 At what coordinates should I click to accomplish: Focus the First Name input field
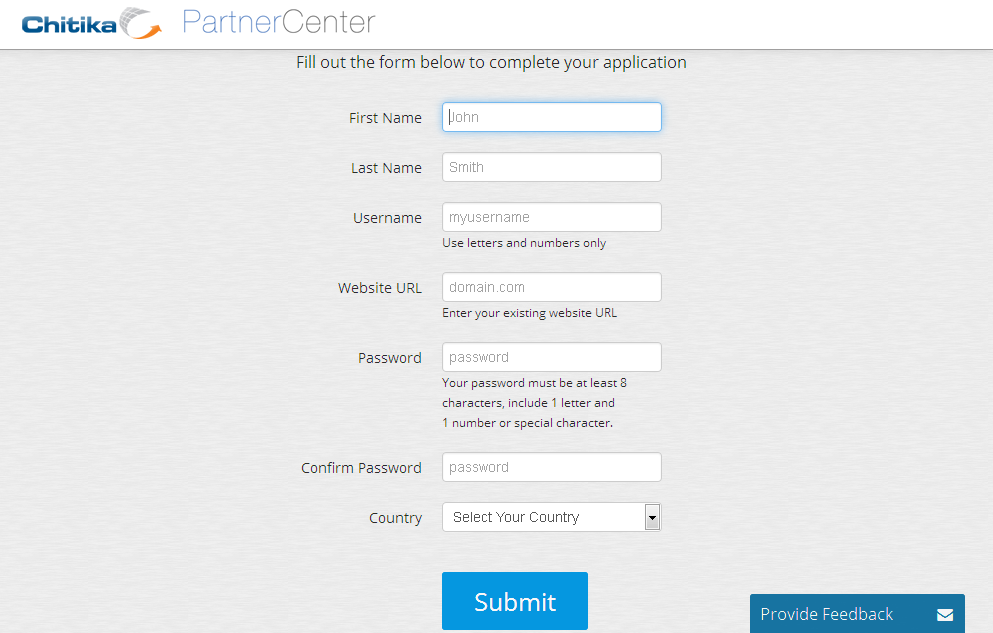coord(551,117)
